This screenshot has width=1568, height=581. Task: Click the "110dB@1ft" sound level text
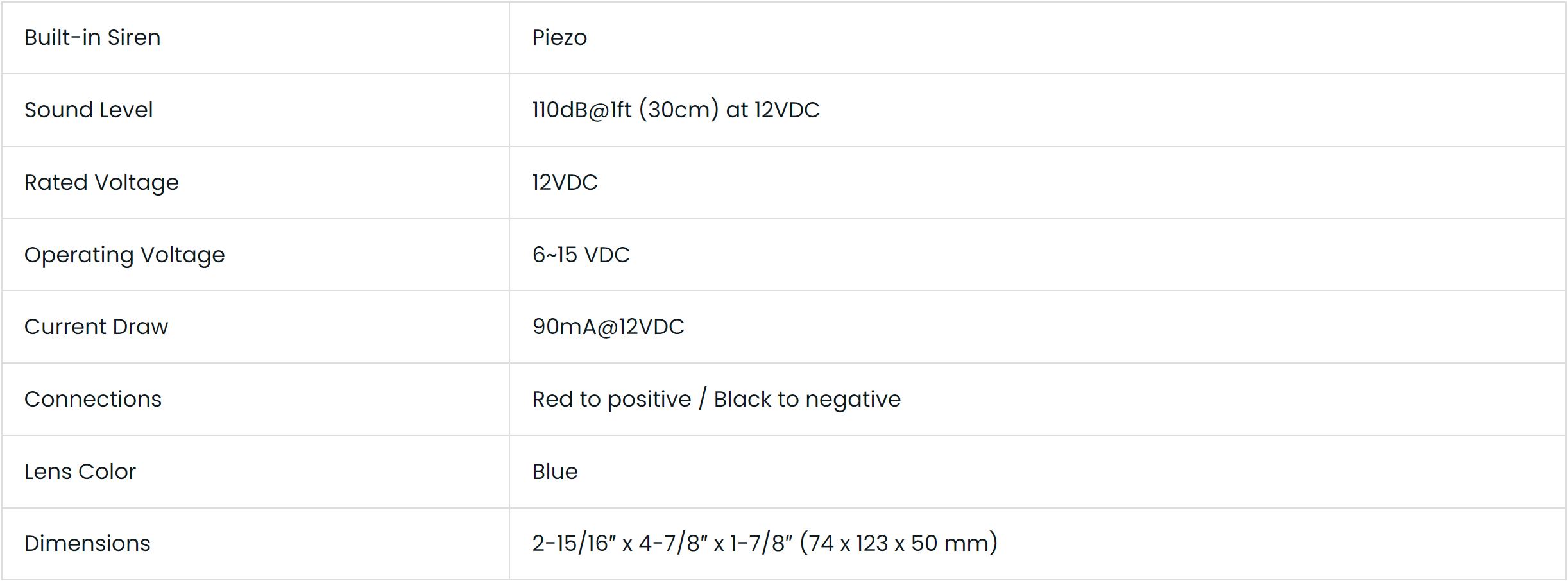tap(582, 110)
